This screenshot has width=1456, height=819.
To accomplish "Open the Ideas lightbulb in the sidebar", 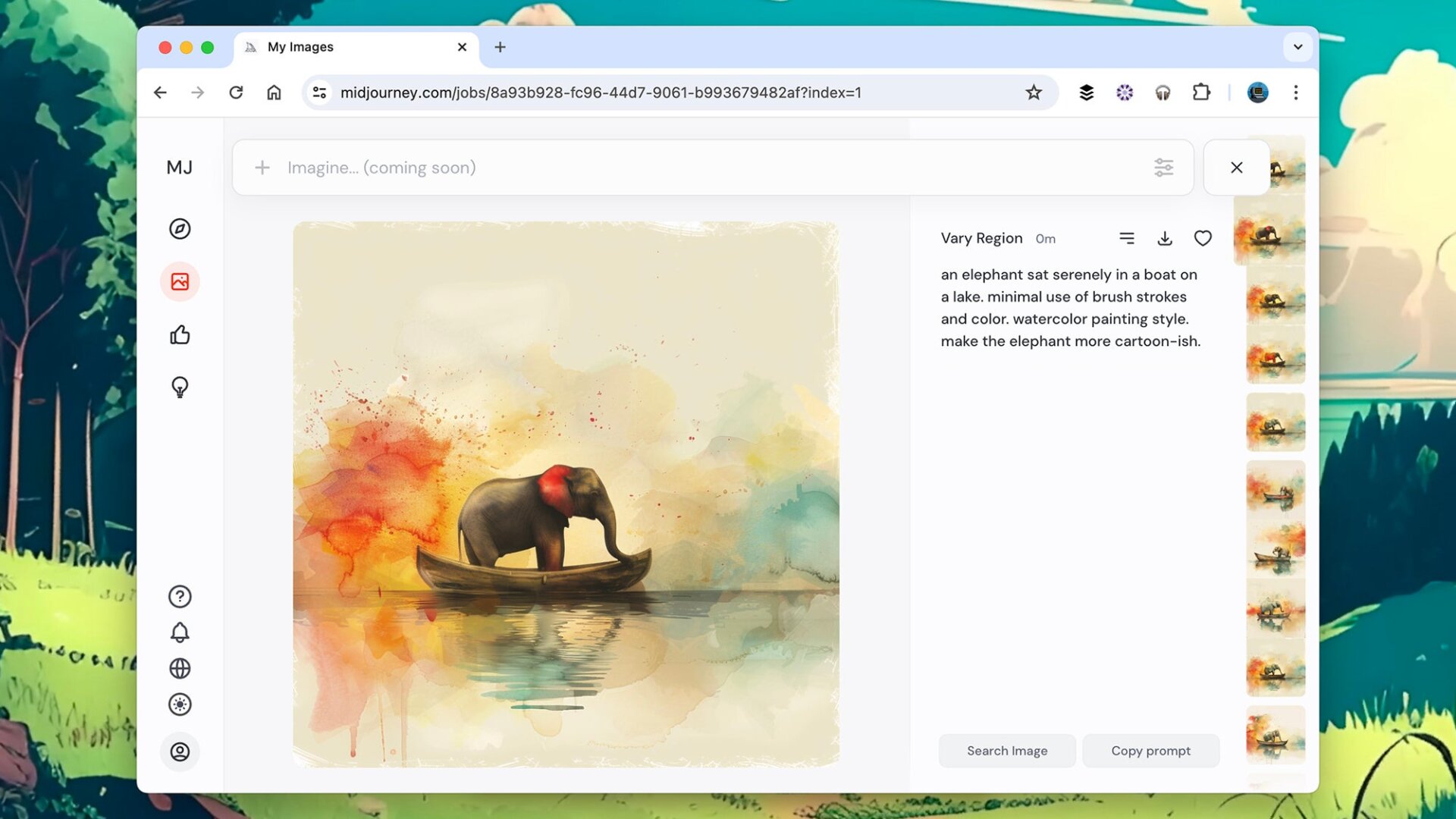I will tap(180, 388).
